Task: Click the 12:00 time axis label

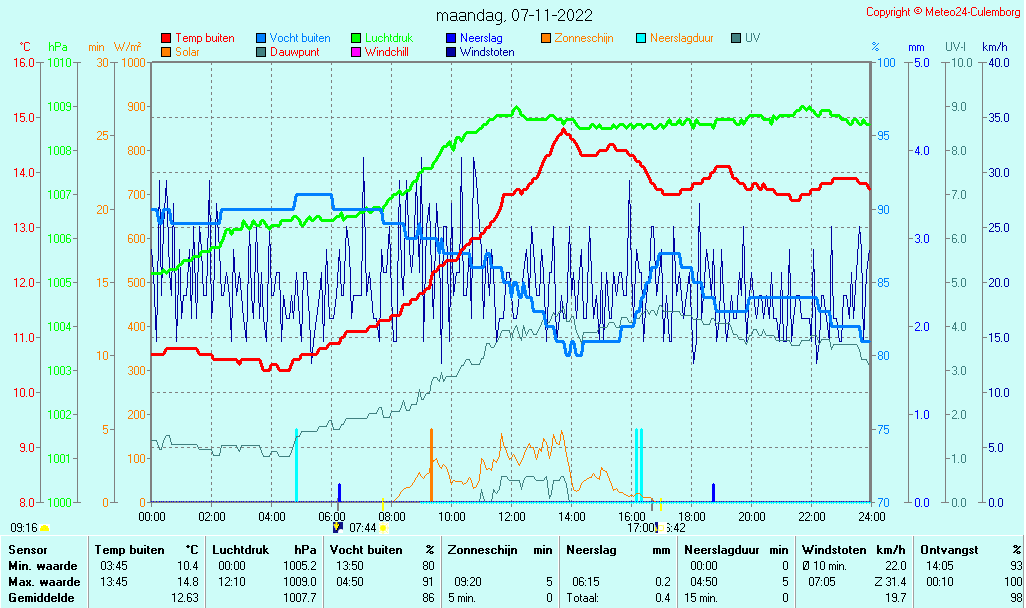Action: [512, 516]
